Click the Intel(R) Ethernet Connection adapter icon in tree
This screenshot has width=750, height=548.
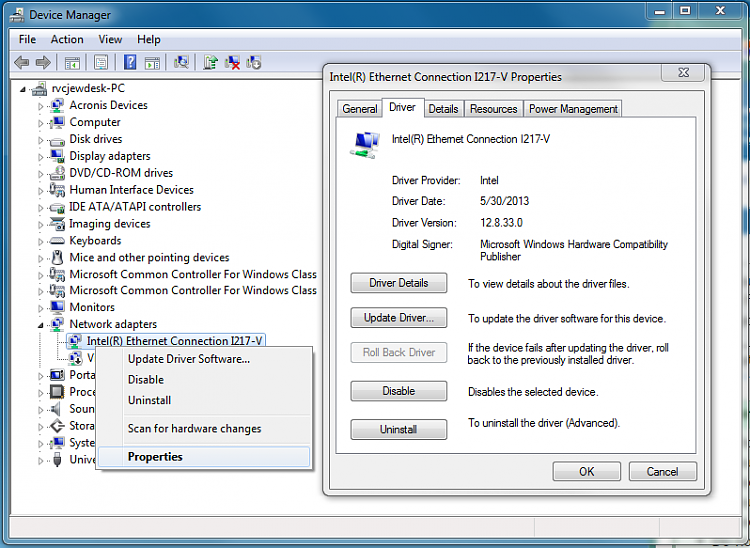point(74,341)
